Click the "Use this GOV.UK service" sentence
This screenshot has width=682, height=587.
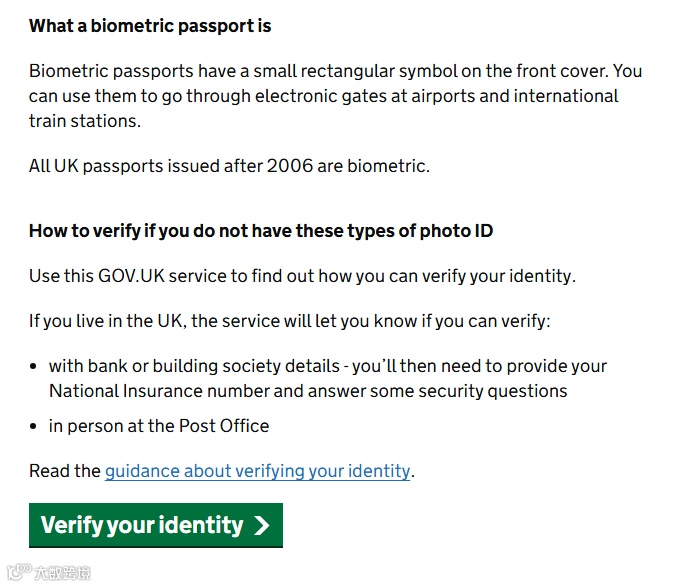pos(302,276)
